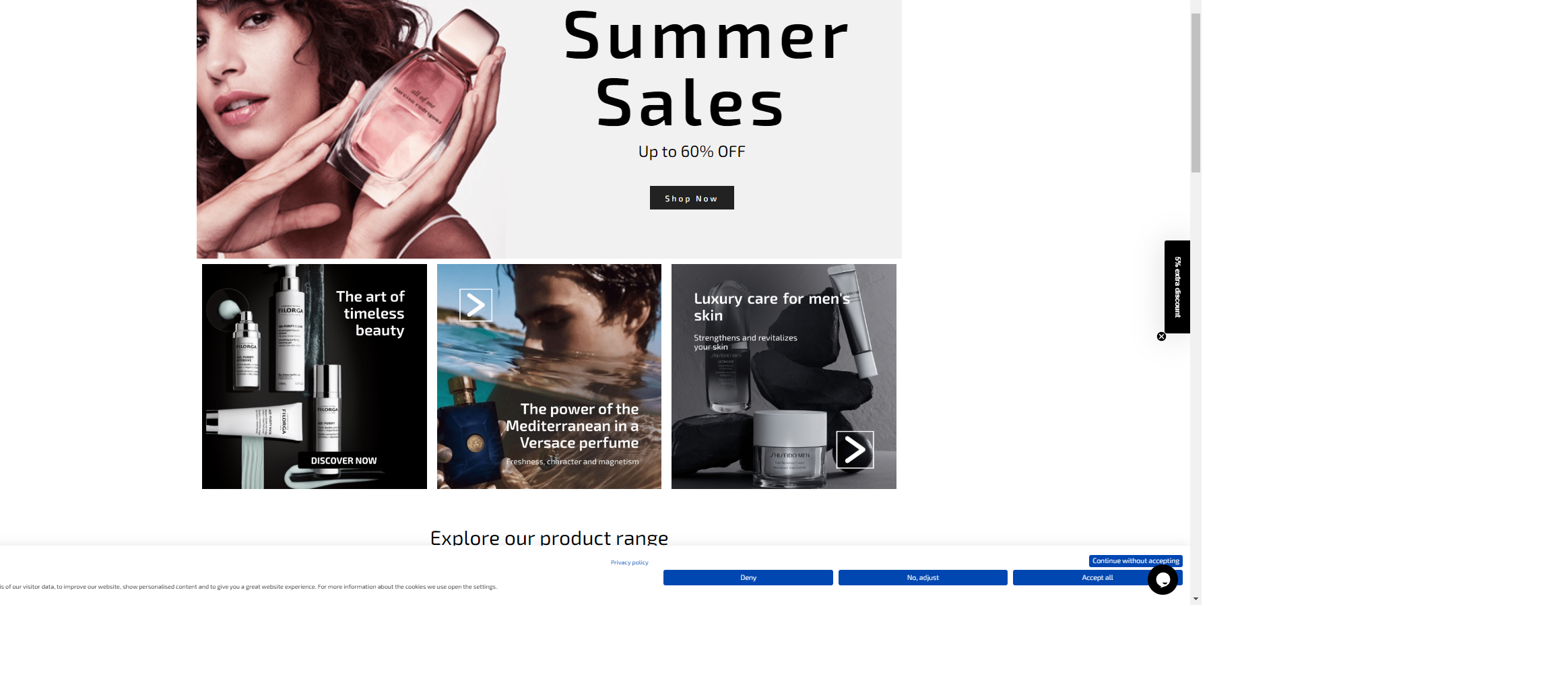Accept all cookies
The image size is (1568, 683).
pos(1097,578)
